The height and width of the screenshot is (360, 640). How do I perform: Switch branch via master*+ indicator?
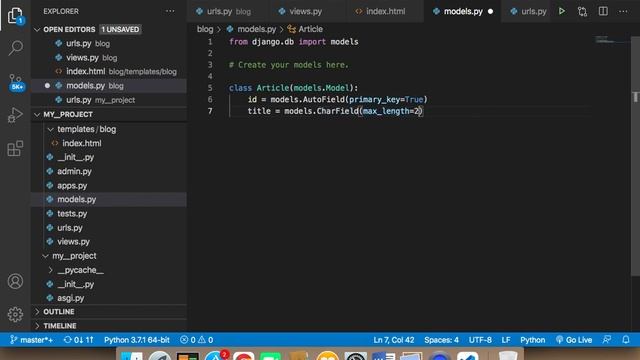tap(31, 340)
